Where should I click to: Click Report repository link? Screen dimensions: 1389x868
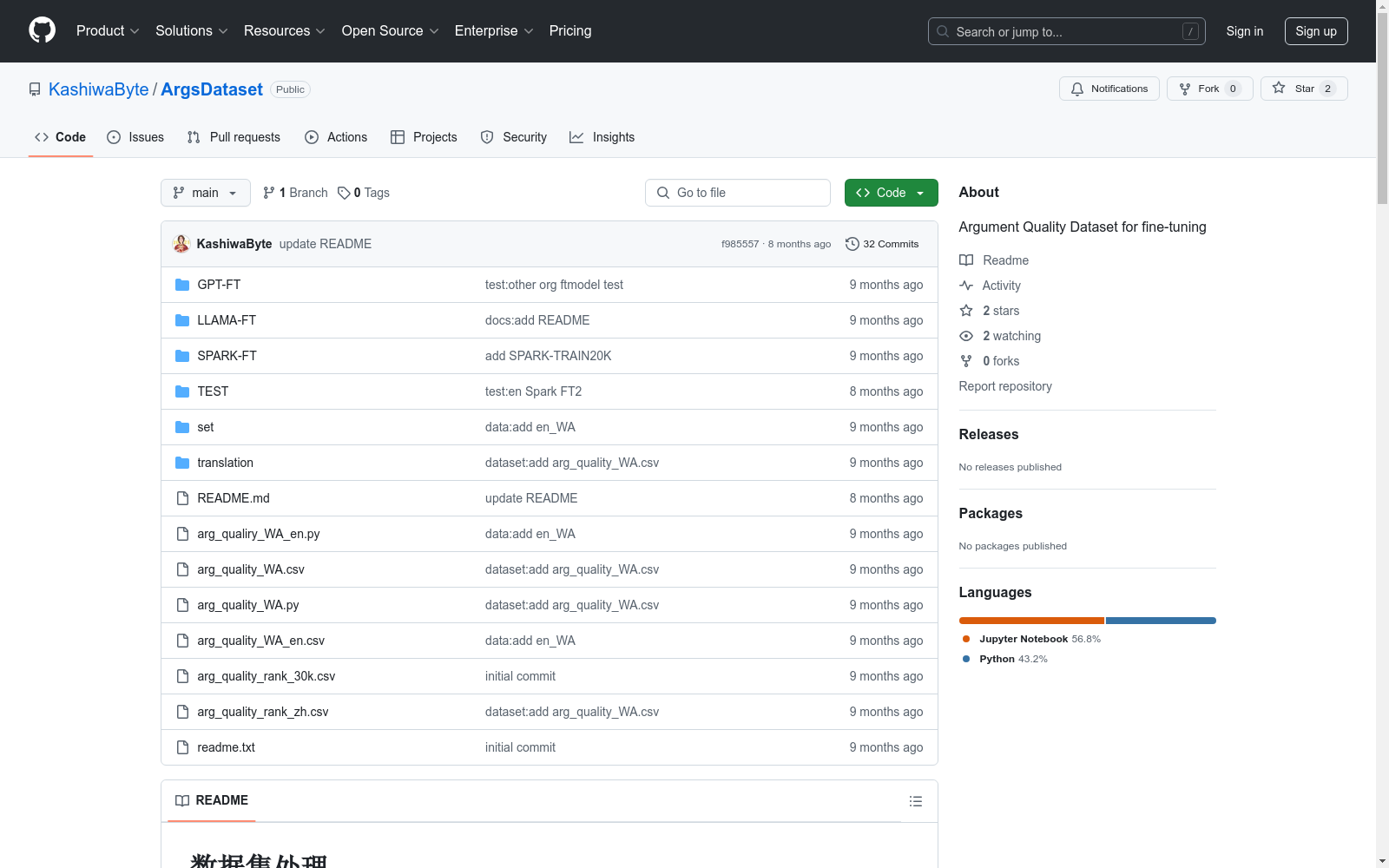point(1005,386)
